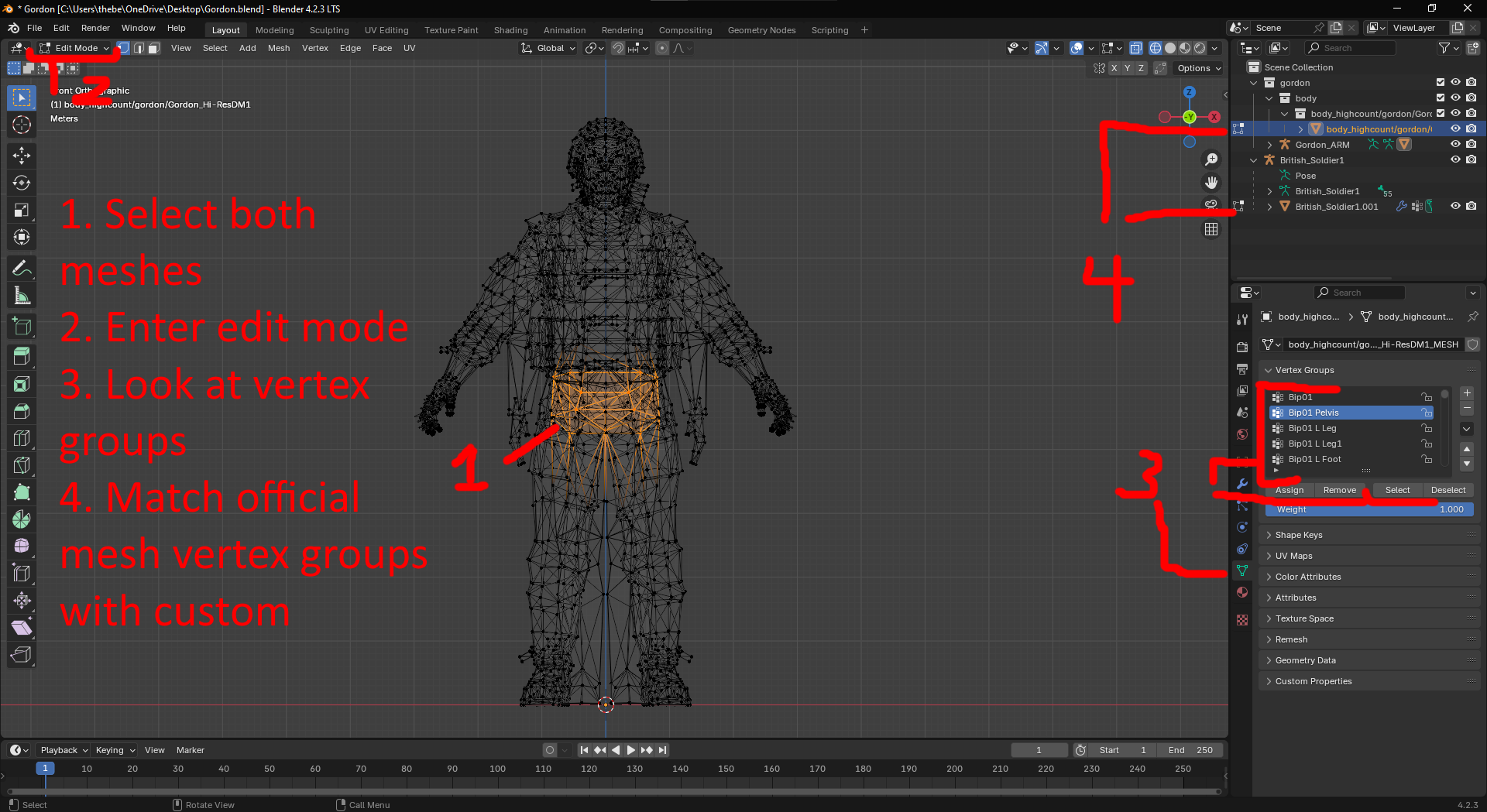Click the pan view hand gizmo

click(x=1211, y=183)
